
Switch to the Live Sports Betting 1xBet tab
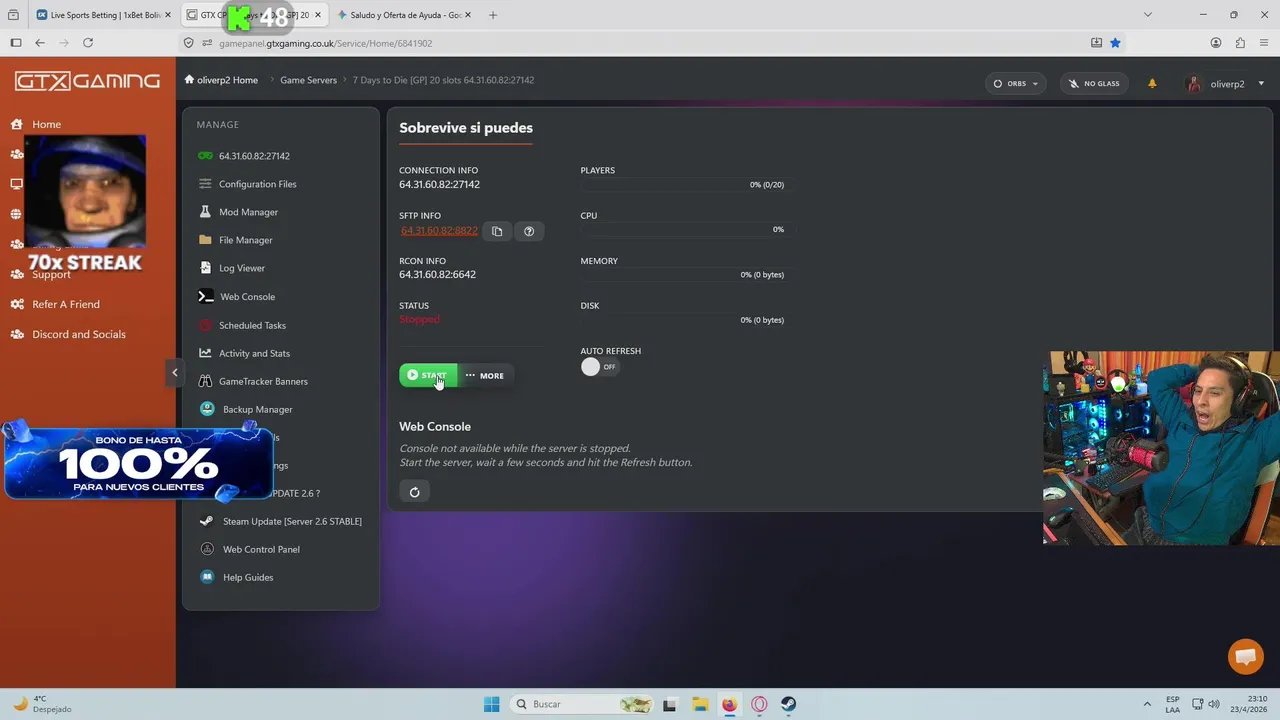104,15
